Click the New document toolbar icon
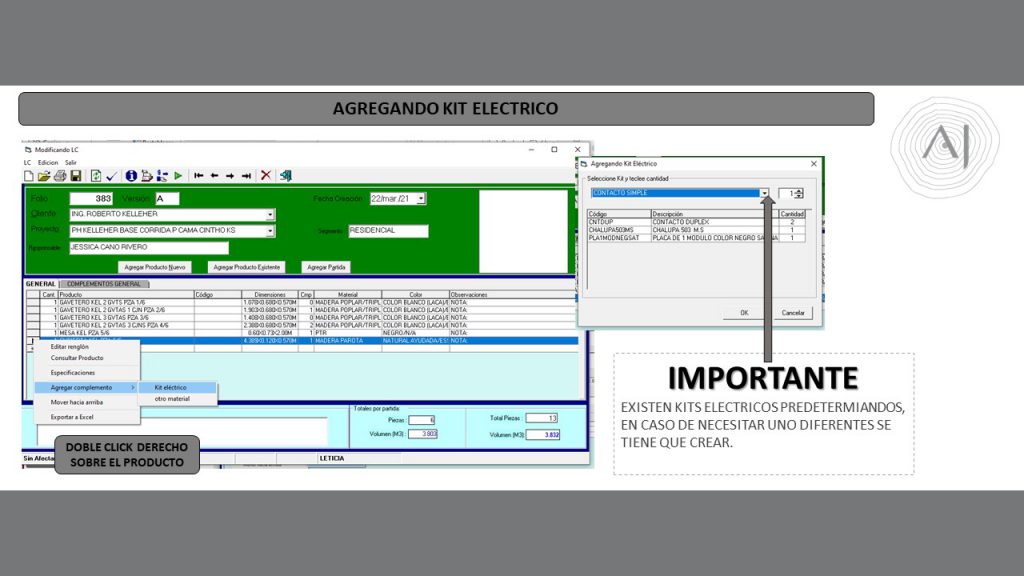This screenshot has width=1024, height=576. 28,176
